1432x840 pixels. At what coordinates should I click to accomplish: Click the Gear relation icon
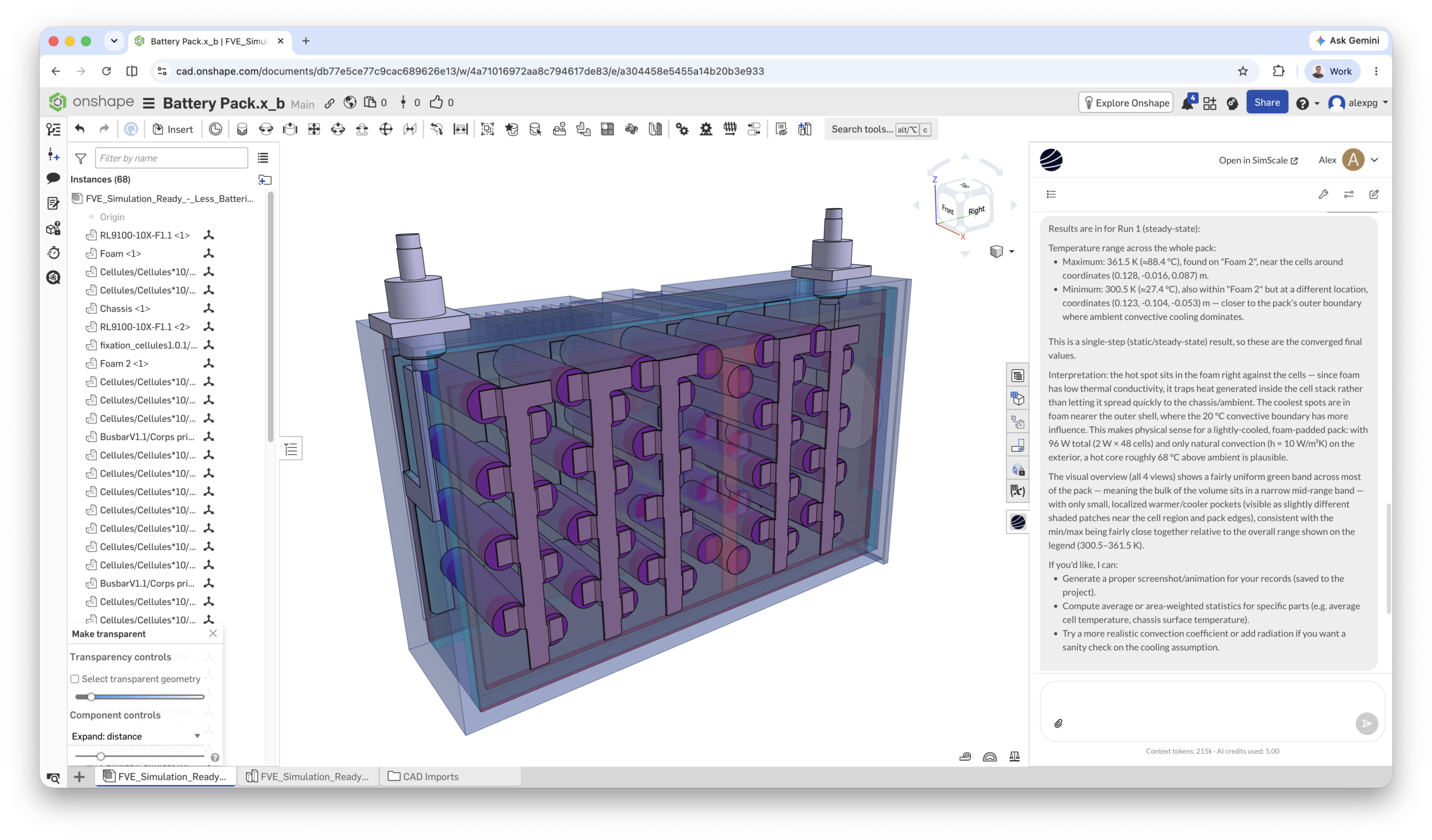(682, 129)
